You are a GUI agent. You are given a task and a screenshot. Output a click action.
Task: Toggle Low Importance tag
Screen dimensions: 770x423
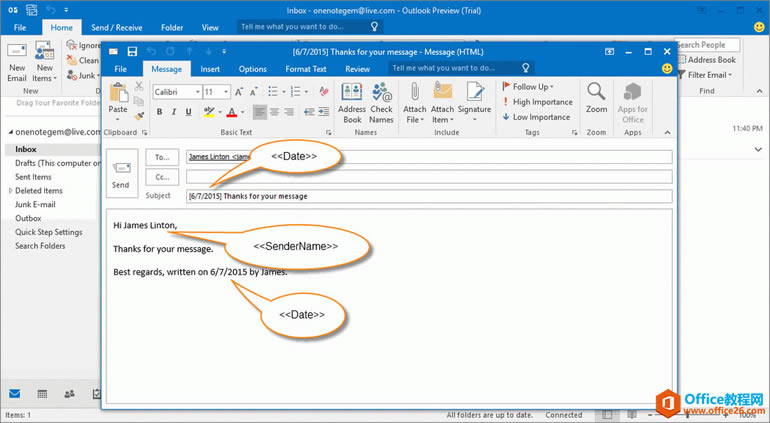click(x=536, y=117)
